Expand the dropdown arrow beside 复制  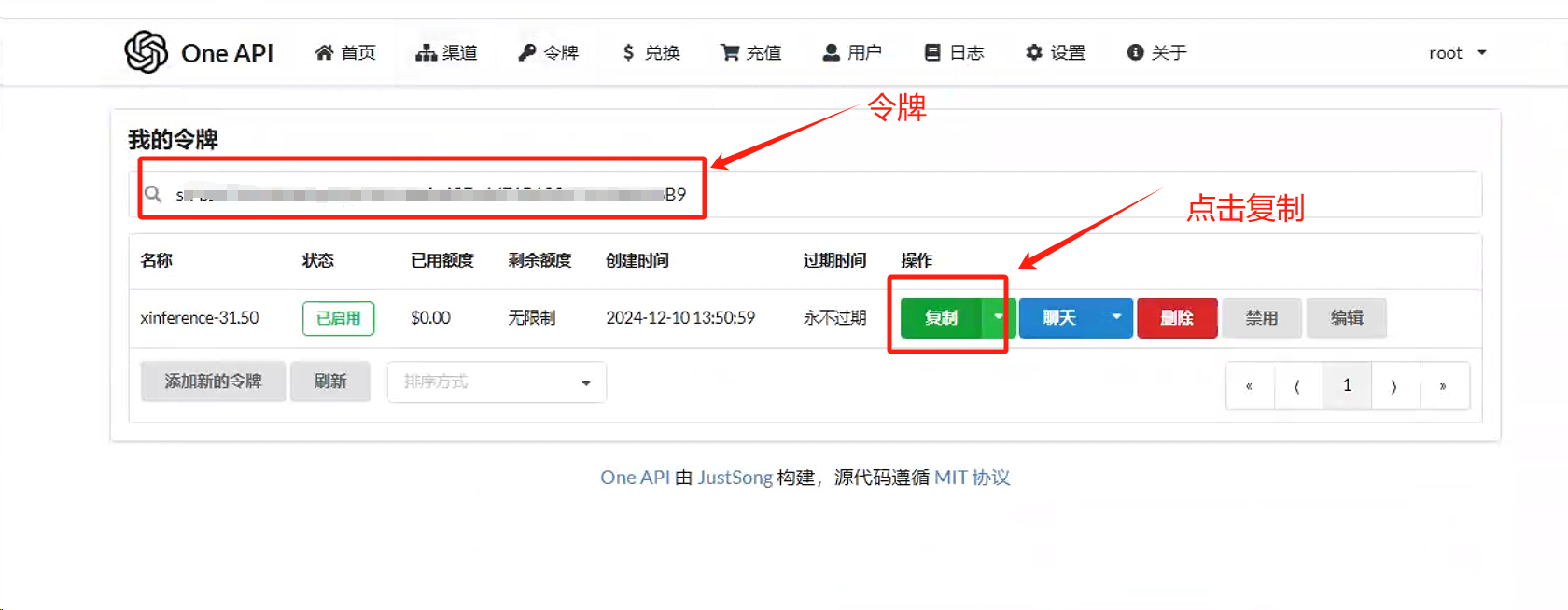coord(998,317)
